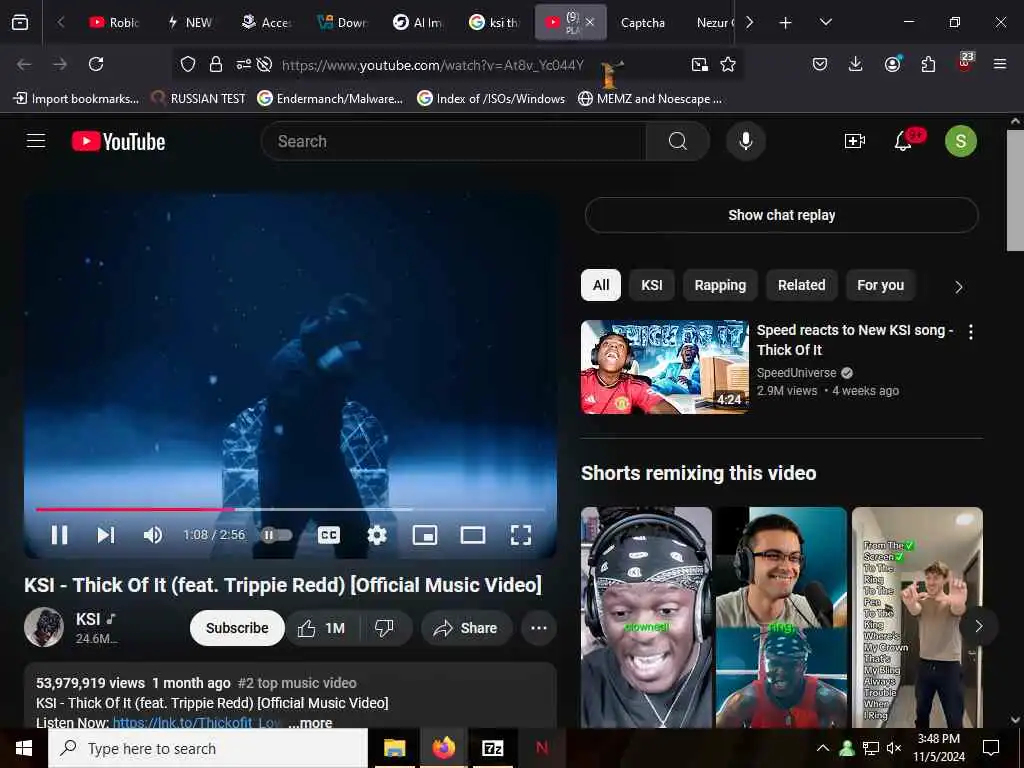Open YouTube notifications bell
Viewport: 1024px width, 768px height.
pos(903,141)
